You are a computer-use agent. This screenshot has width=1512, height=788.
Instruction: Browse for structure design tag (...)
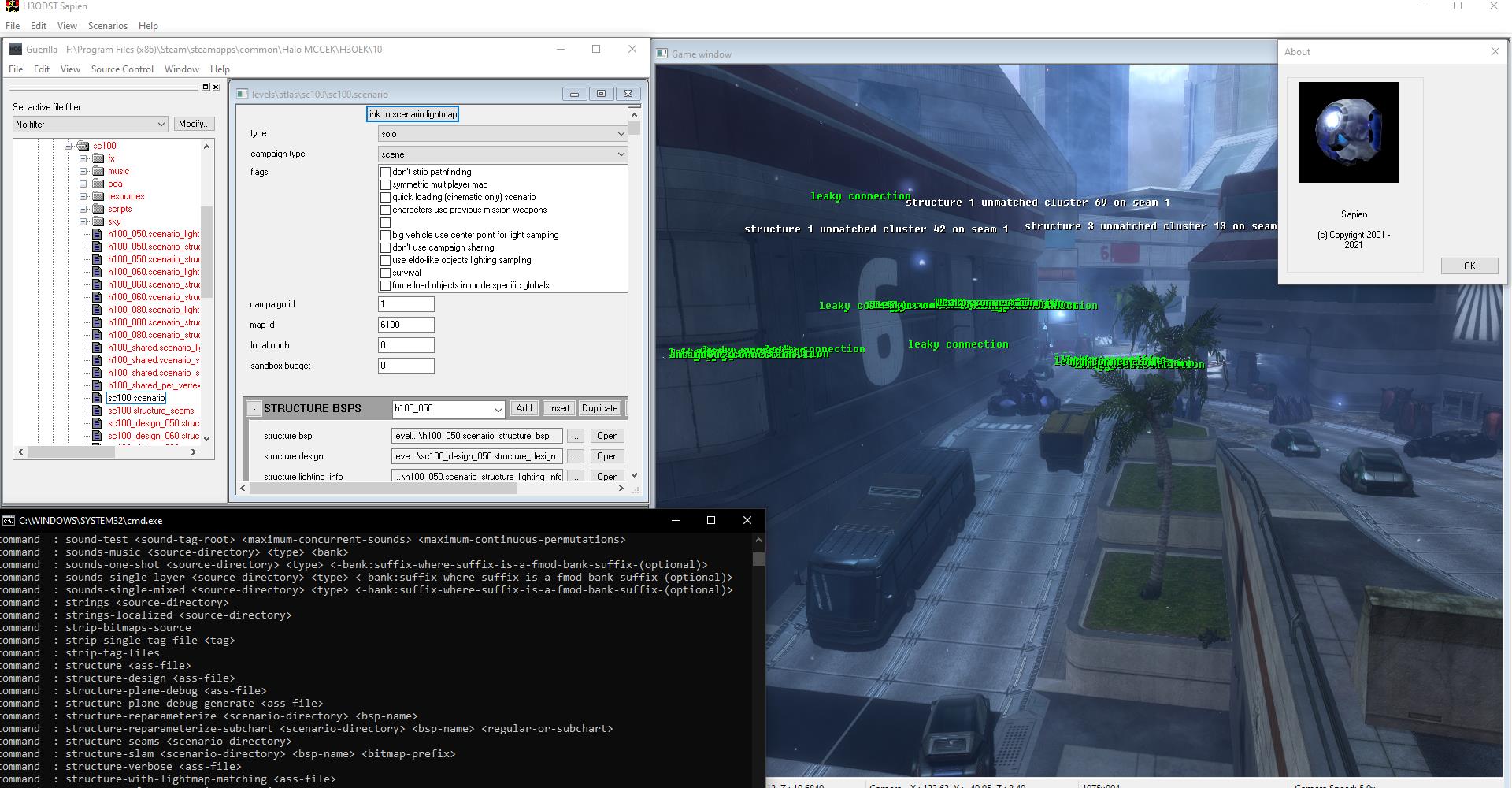pos(576,456)
